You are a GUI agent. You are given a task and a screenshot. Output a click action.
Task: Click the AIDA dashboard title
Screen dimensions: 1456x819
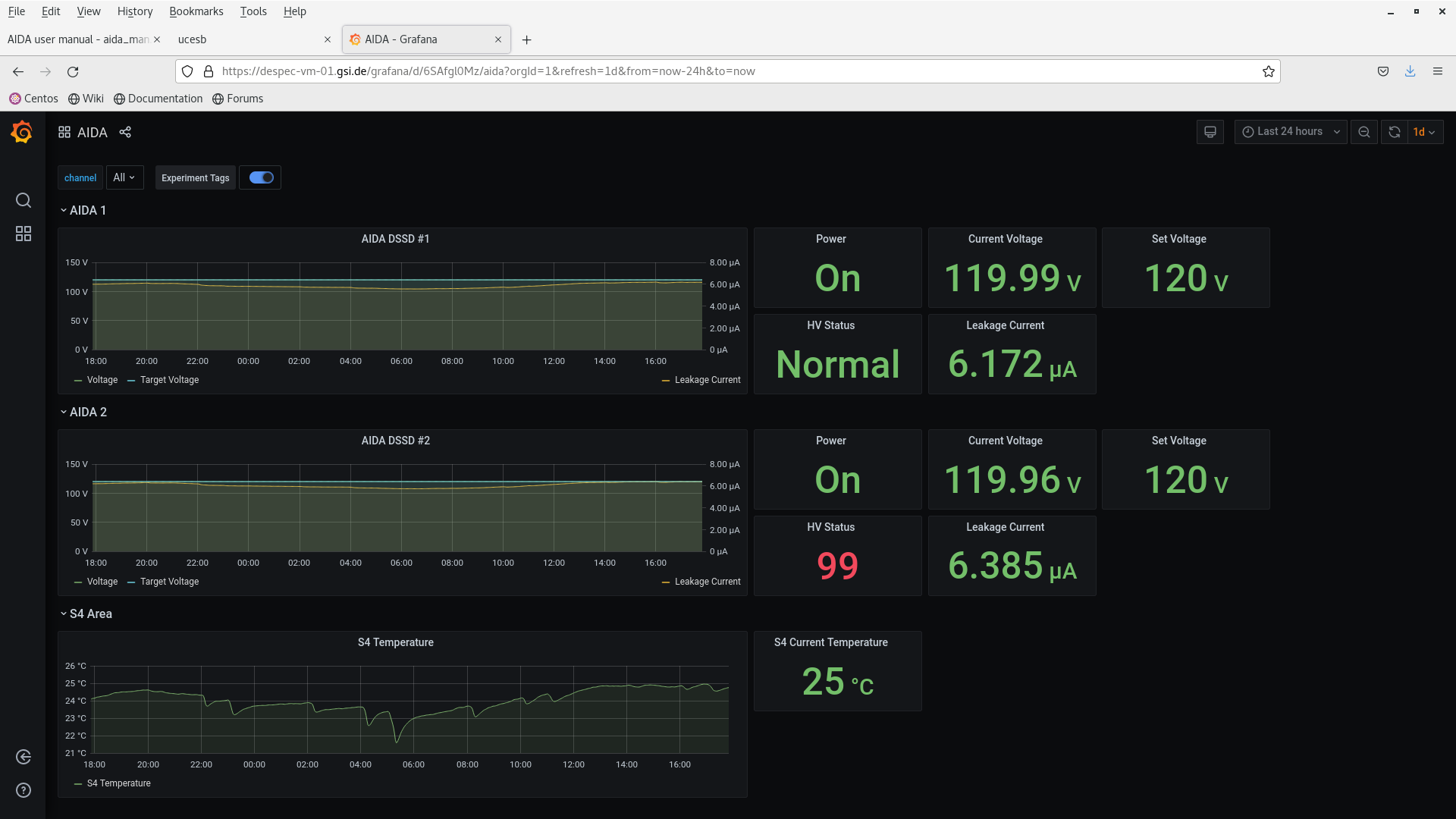point(93,132)
